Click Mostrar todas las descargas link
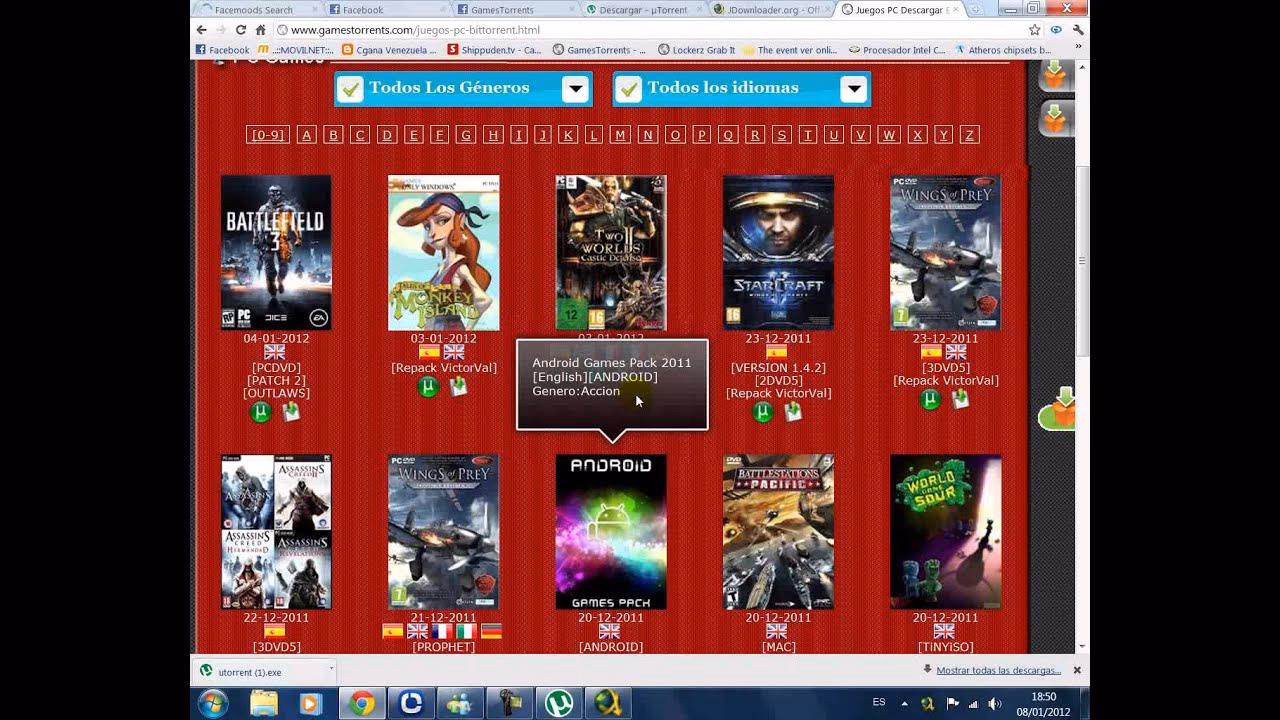The width and height of the screenshot is (1280, 720). point(999,670)
